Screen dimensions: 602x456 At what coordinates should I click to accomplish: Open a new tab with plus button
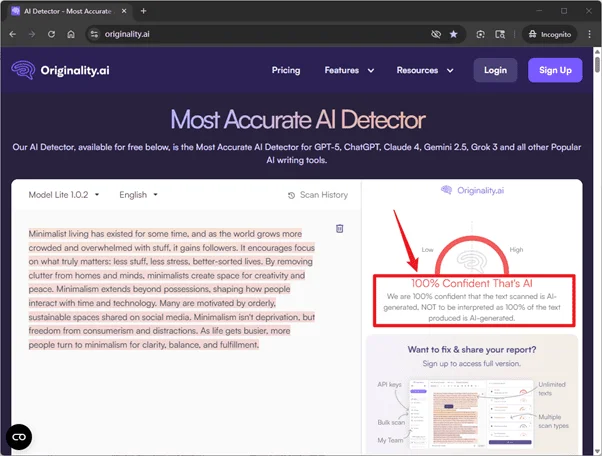click(144, 11)
